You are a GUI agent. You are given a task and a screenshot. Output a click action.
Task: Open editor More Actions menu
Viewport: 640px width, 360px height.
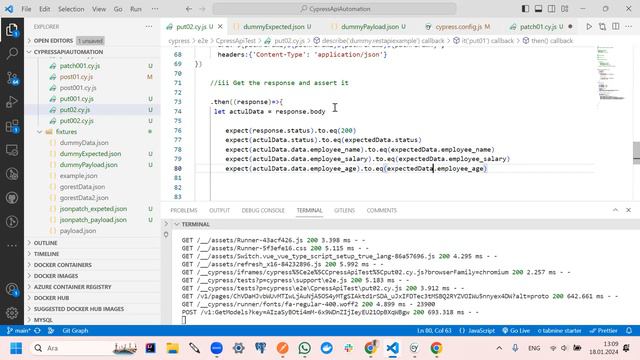[629, 27]
